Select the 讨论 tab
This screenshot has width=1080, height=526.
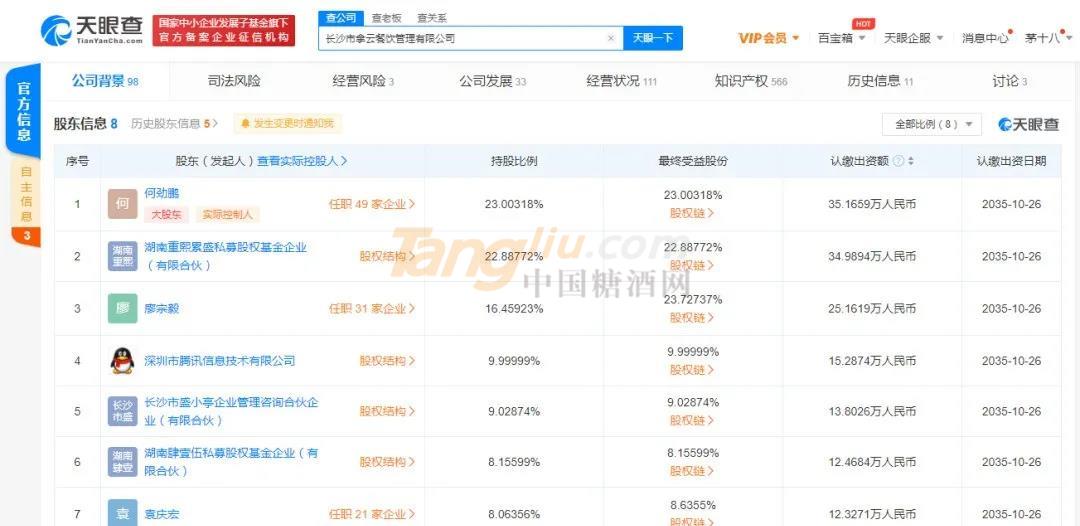click(1009, 81)
